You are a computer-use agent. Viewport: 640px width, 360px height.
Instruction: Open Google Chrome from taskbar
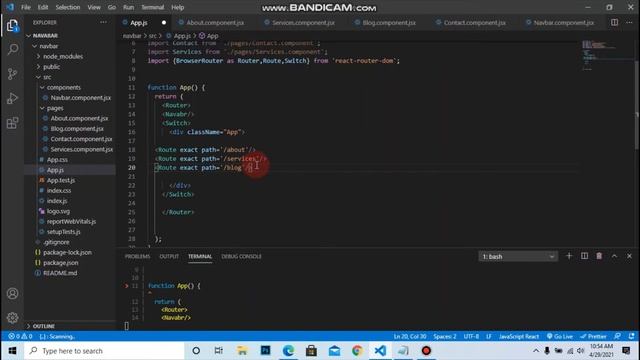357,351
